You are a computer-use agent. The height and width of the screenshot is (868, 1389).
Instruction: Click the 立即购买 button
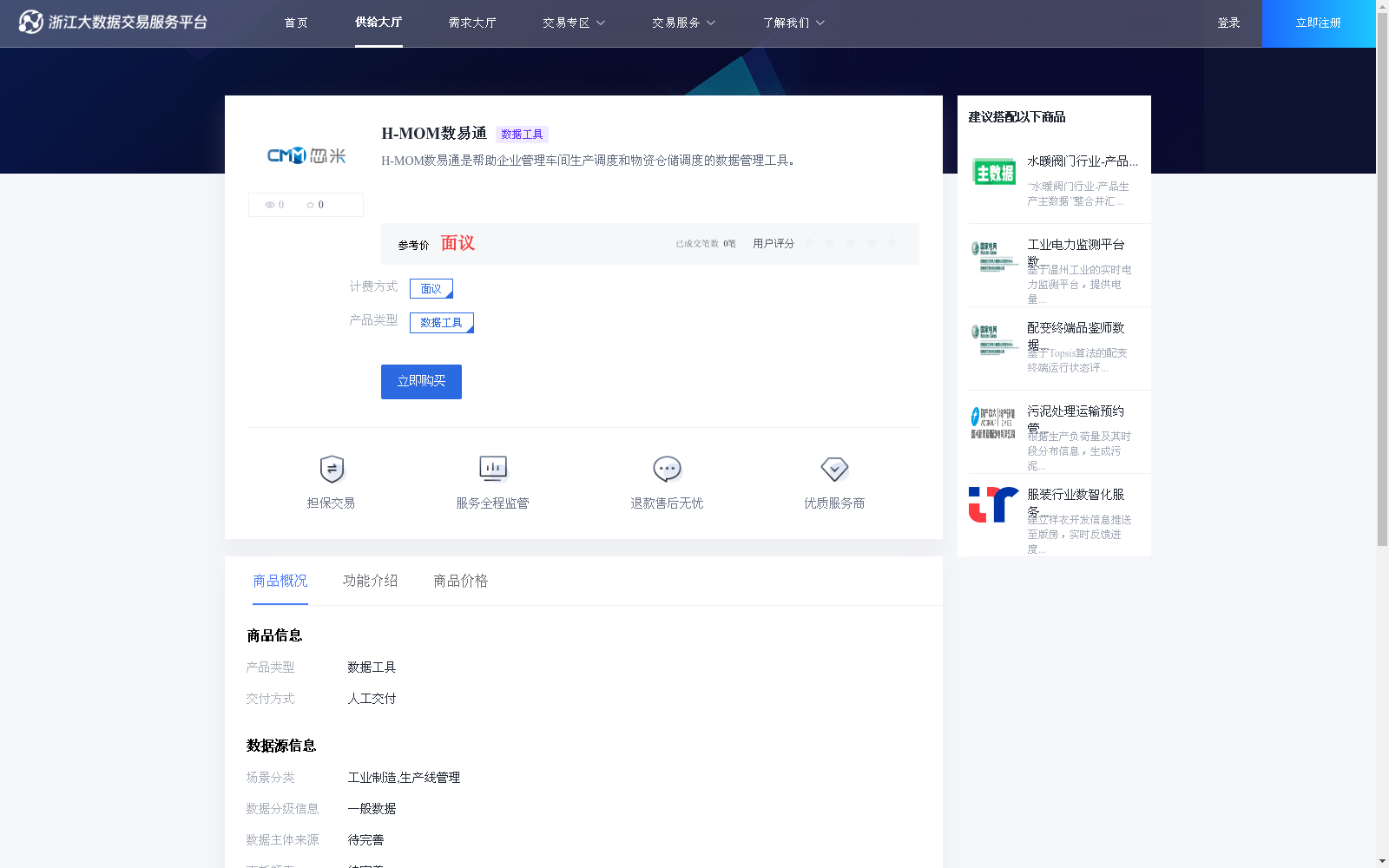(421, 382)
